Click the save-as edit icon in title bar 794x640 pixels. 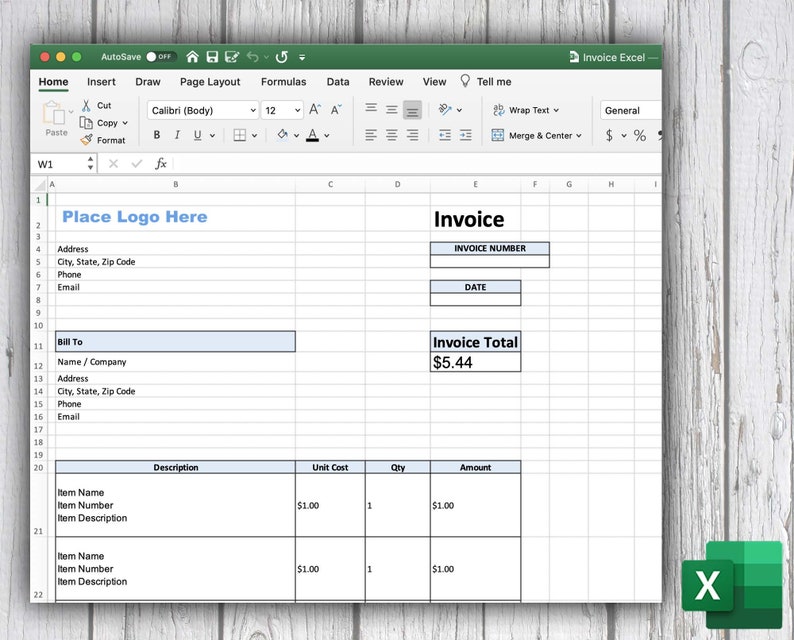[x=232, y=57]
